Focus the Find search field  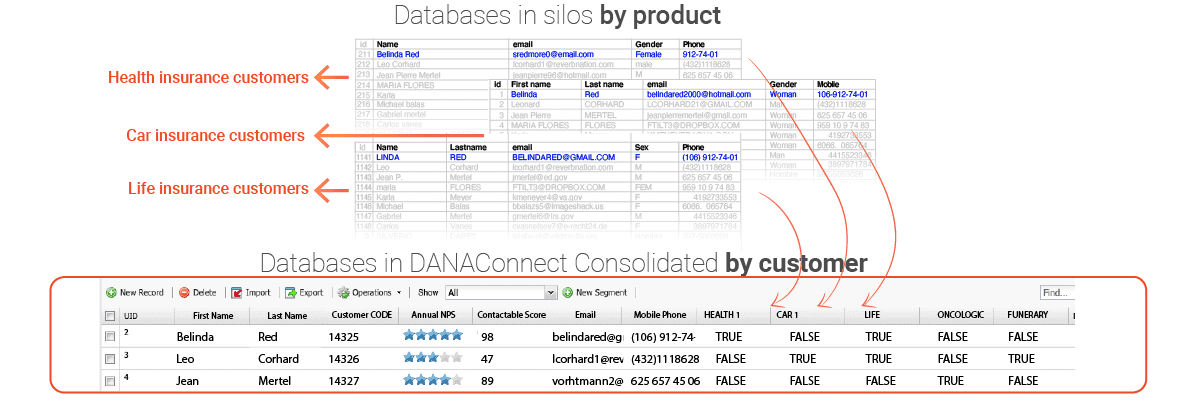[x=1056, y=293]
